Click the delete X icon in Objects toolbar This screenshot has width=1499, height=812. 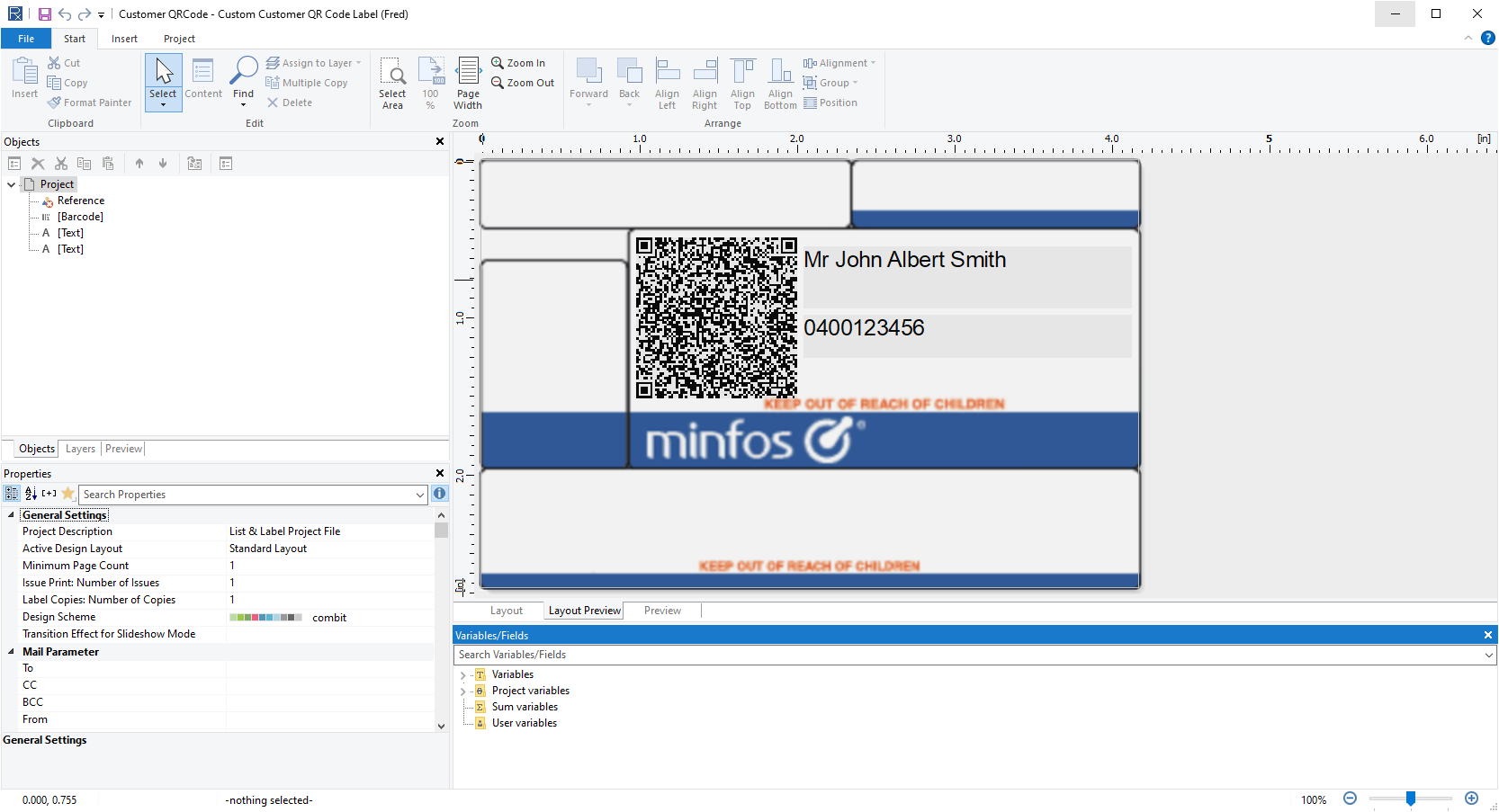38,163
